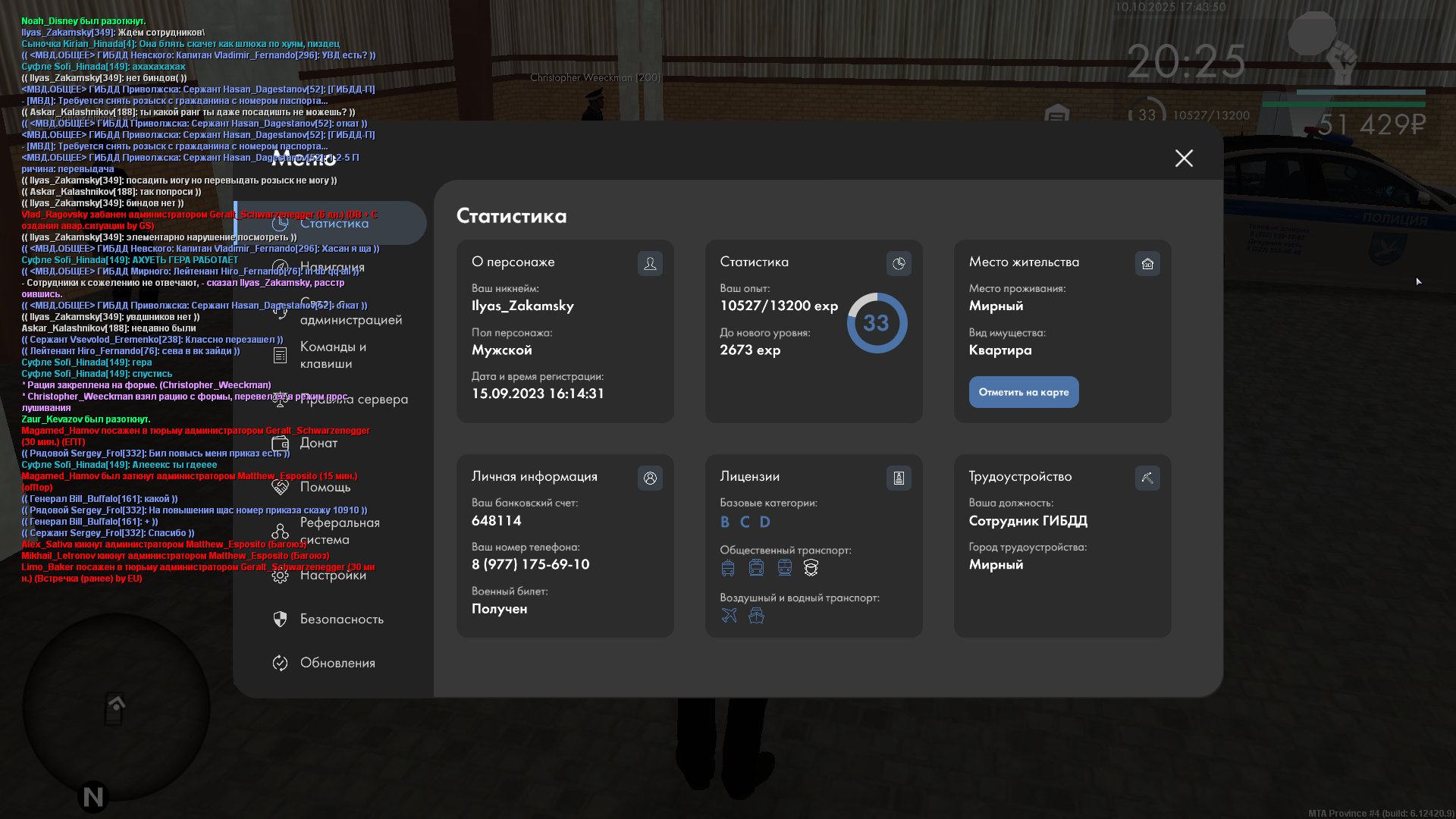
Task: Click the level 33 progress ring
Action: point(877,323)
